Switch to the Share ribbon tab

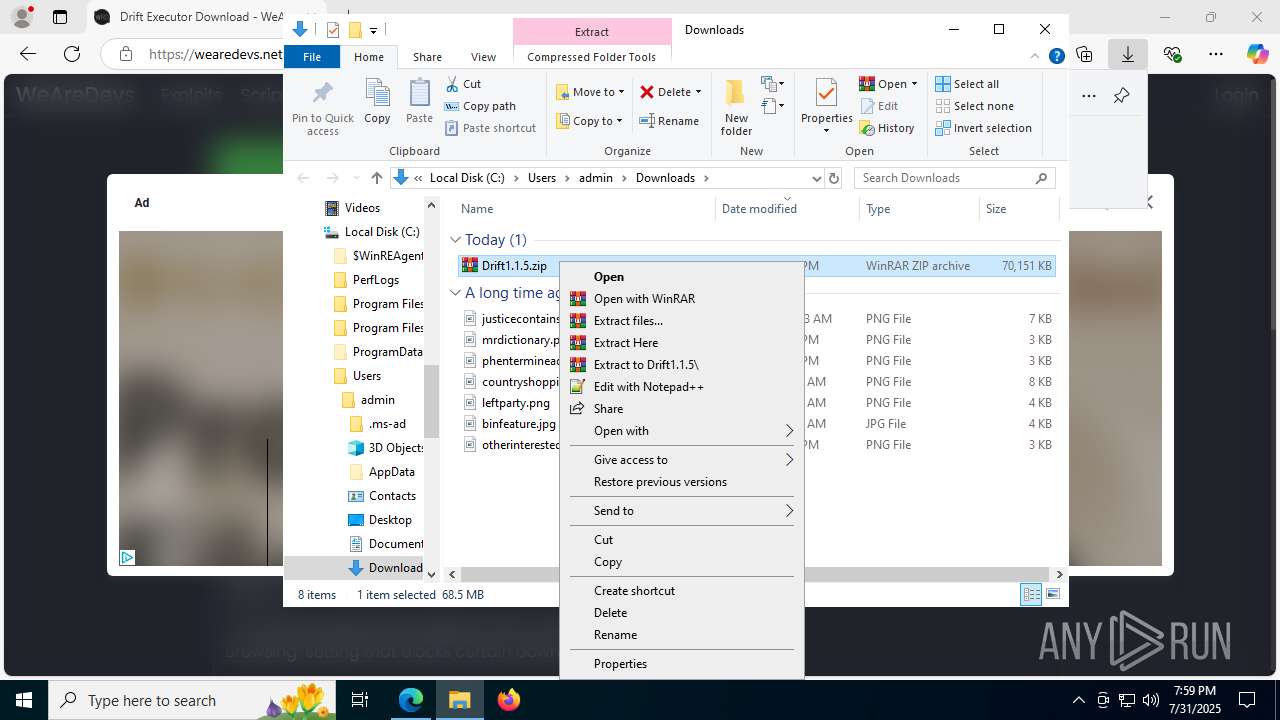click(x=427, y=57)
